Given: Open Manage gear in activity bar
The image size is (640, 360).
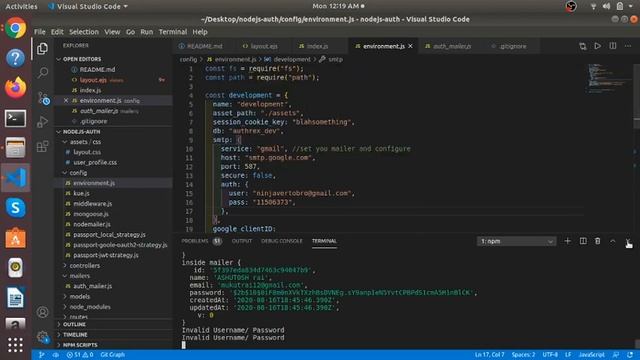Looking at the screenshot, I should [43, 337].
